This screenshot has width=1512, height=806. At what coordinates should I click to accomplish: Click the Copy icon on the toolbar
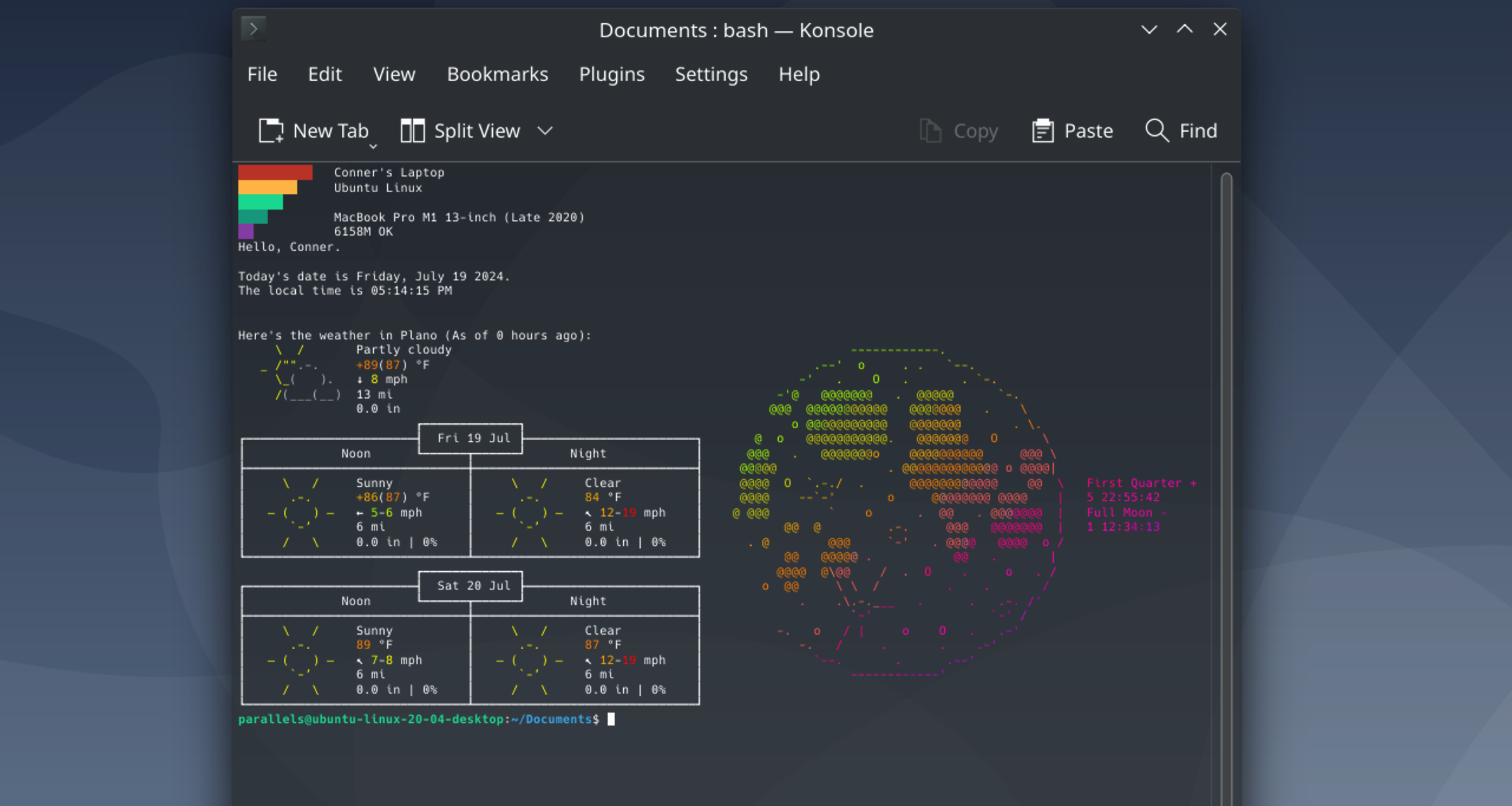pyautogui.click(x=930, y=130)
